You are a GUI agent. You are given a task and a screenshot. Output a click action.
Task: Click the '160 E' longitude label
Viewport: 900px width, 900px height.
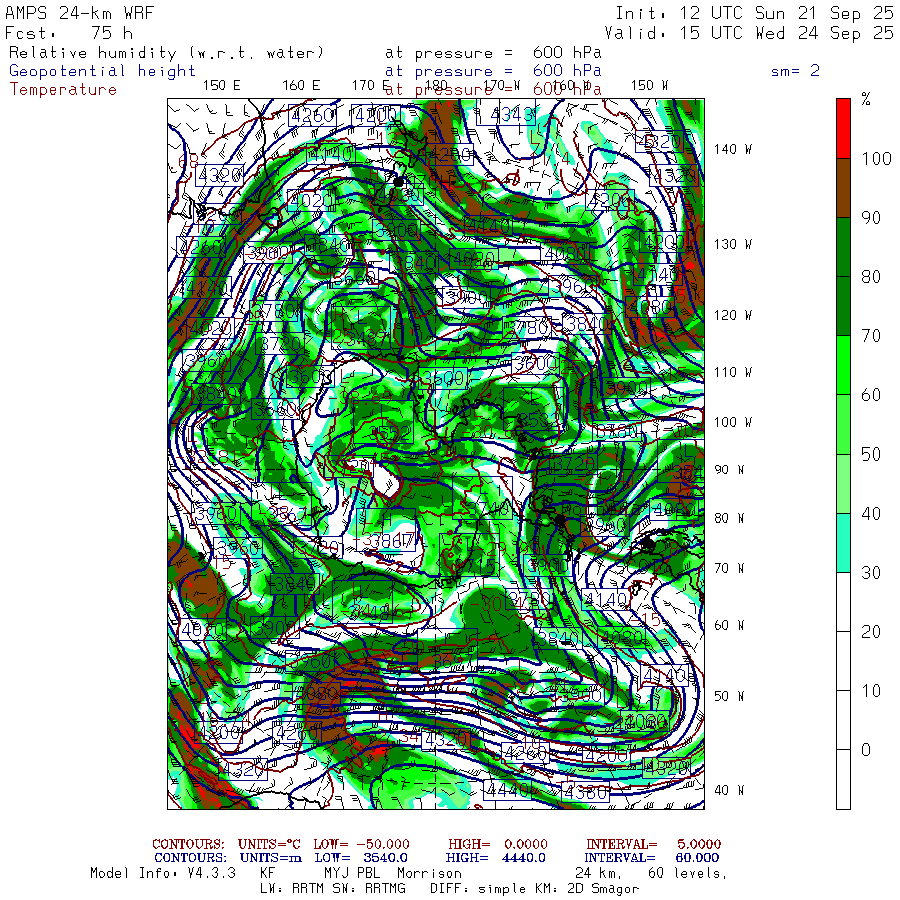(x=301, y=86)
